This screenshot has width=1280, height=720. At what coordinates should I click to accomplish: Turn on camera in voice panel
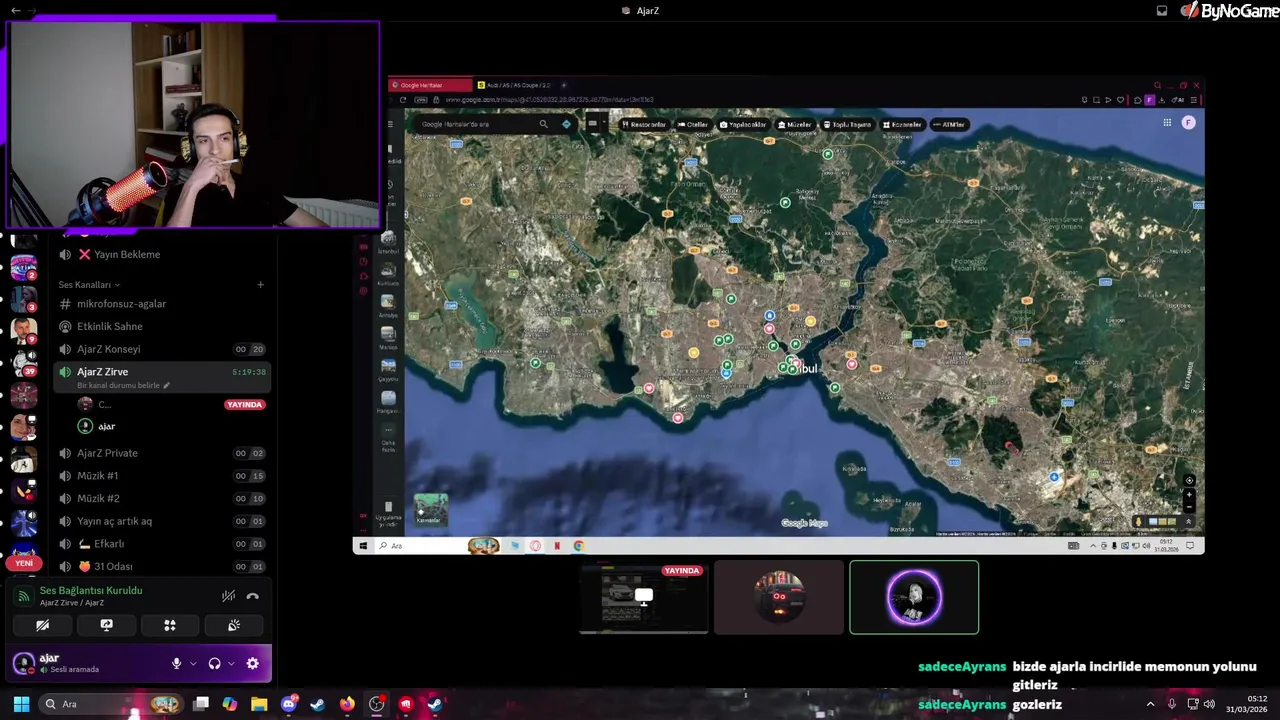click(43, 625)
